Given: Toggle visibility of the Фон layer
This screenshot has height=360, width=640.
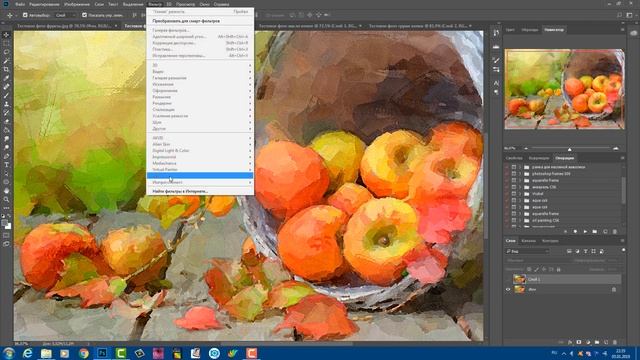Looking at the screenshot, I should (x=508, y=289).
